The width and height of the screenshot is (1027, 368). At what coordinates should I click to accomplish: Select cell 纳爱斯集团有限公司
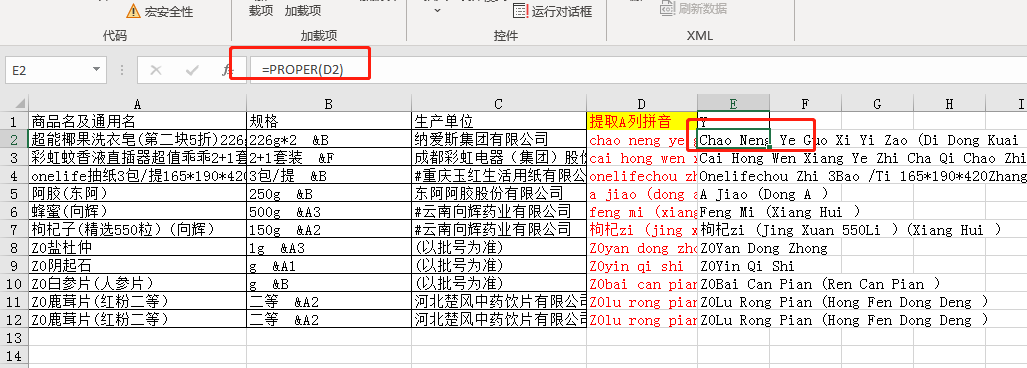tap(499, 139)
